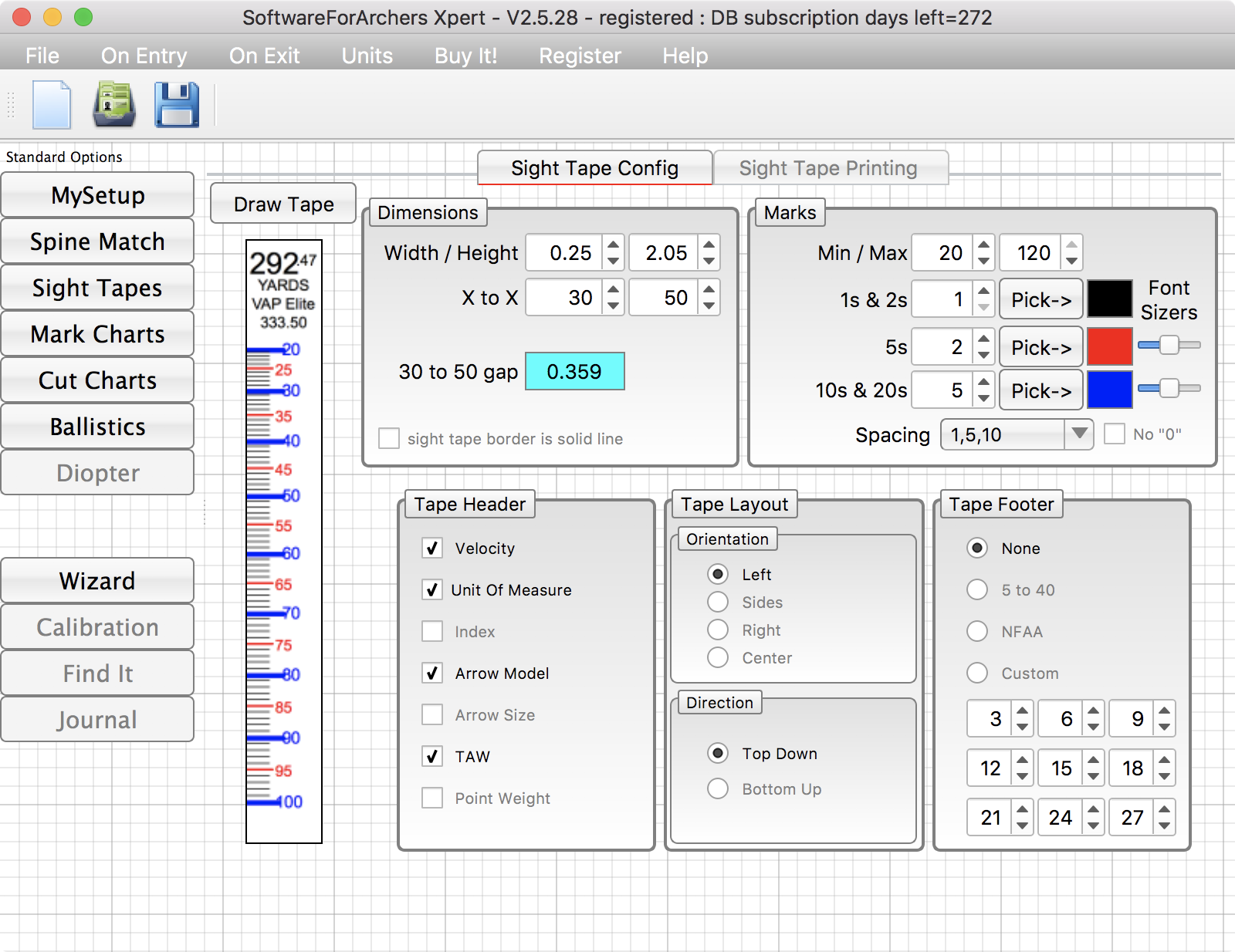This screenshot has width=1235, height=952.
Task: Click the custom footer 3 value stepper
Action: [x=1022, y=719]
